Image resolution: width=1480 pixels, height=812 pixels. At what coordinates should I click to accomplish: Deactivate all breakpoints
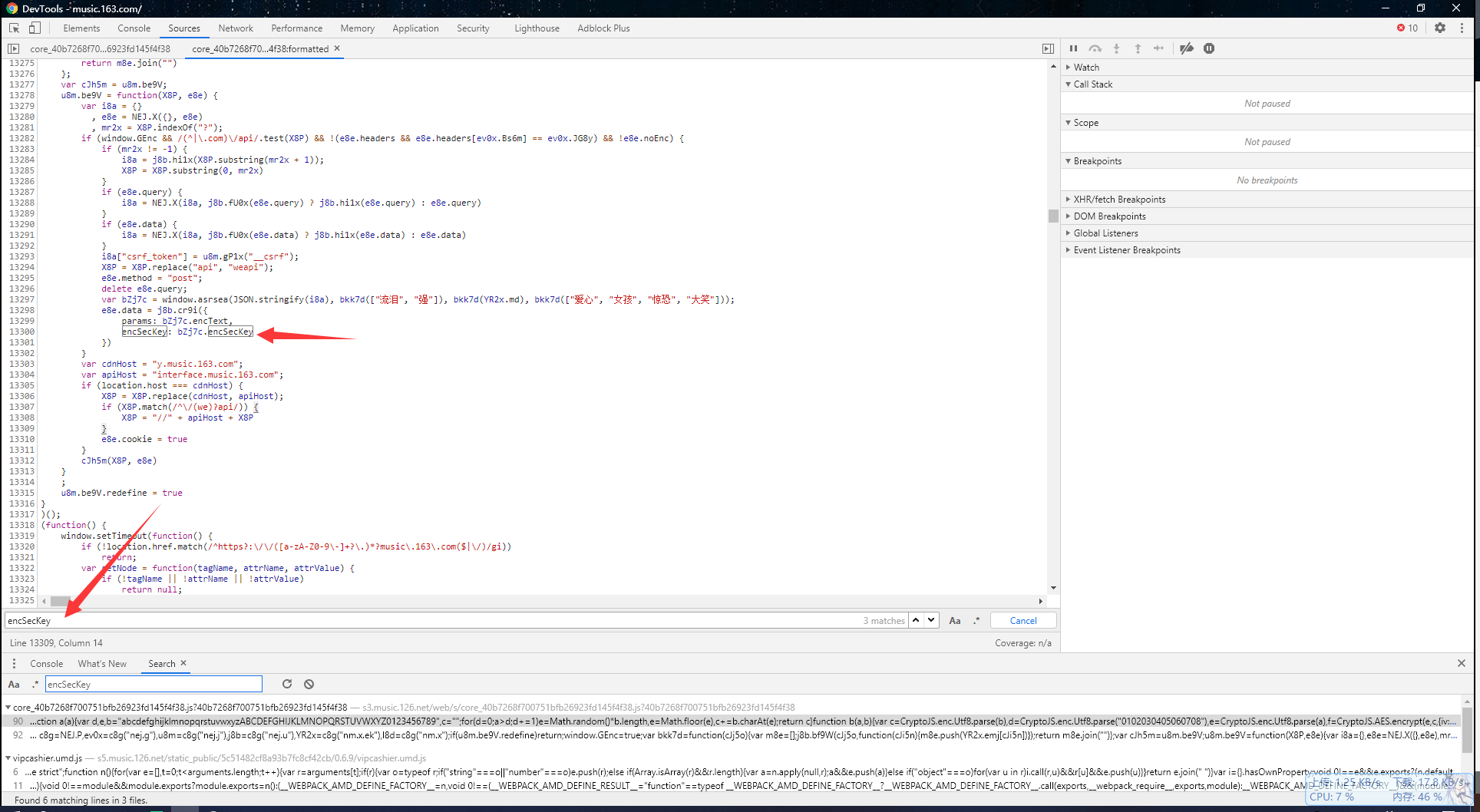[x=1187, y=48]
